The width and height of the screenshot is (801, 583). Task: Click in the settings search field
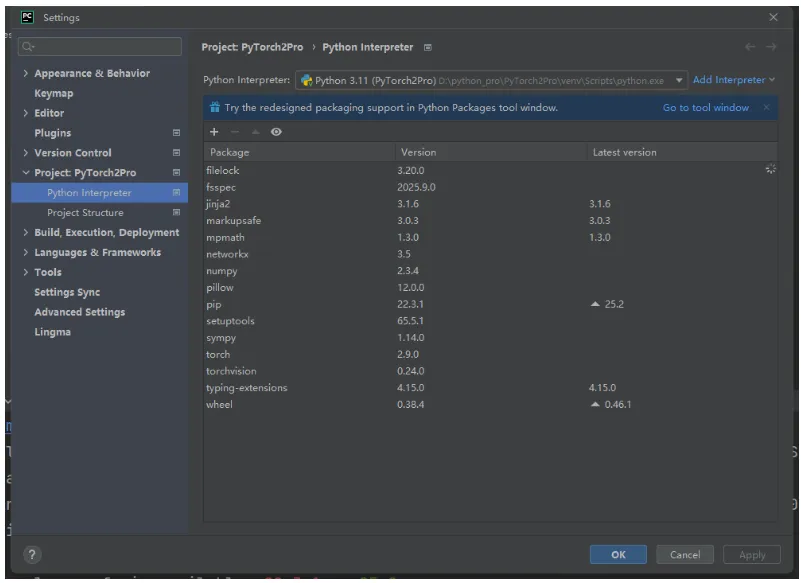pos(100,46)
